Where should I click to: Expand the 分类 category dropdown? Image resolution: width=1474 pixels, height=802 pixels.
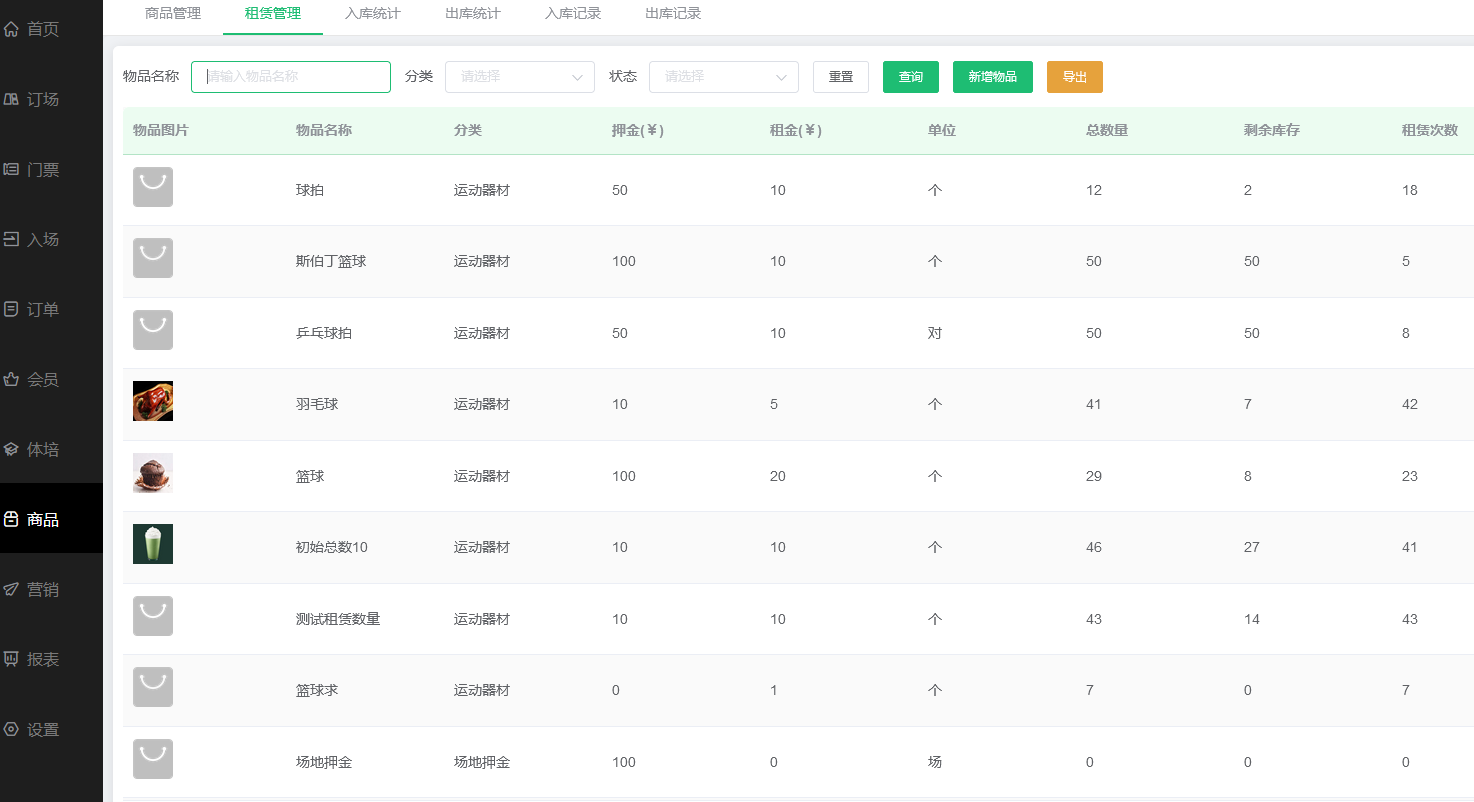[519, 77]
